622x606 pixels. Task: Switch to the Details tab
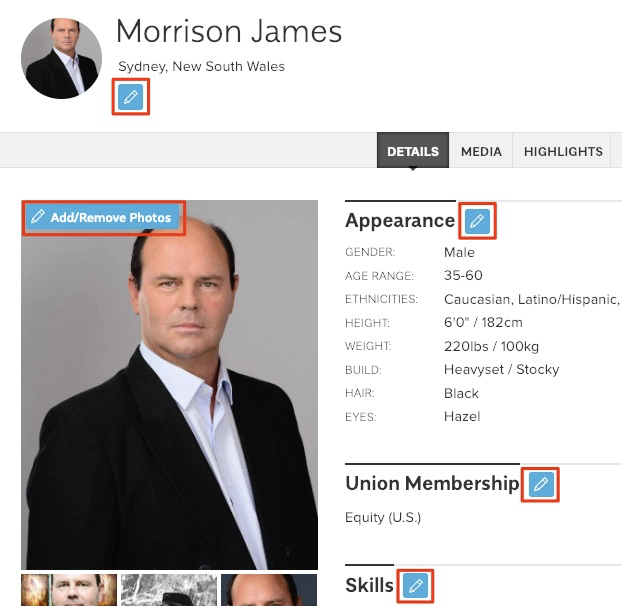click(x=413, y=151)
